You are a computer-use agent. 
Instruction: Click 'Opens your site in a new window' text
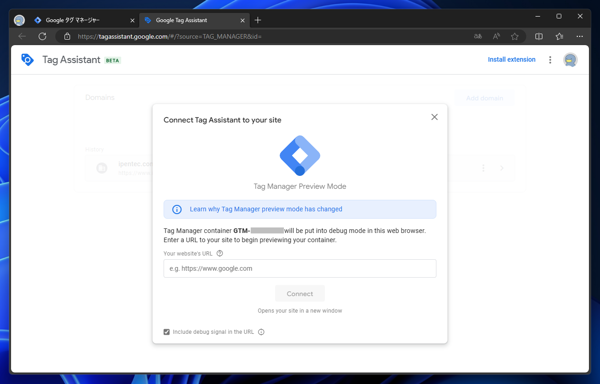300,311
